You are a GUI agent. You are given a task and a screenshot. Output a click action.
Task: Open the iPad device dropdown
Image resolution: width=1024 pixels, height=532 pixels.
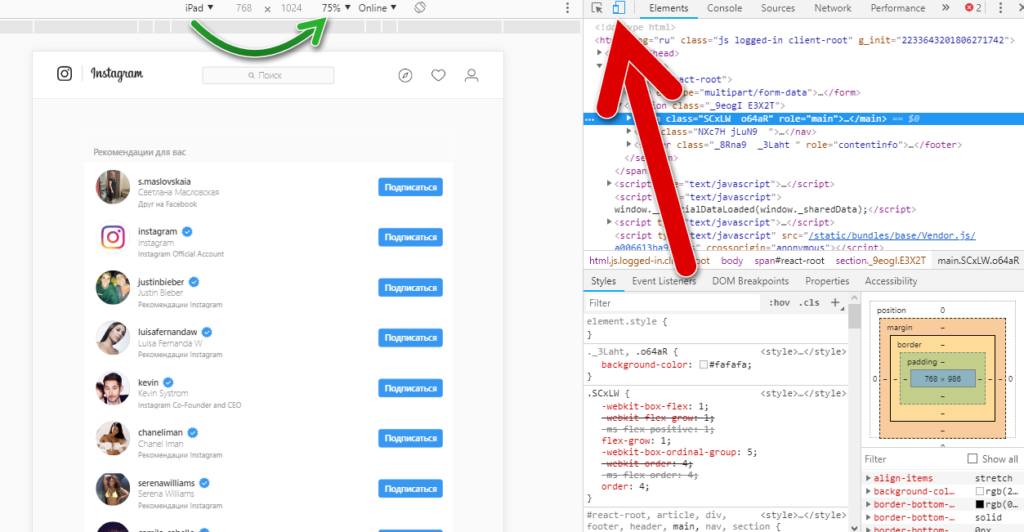[x=199, y=8]
